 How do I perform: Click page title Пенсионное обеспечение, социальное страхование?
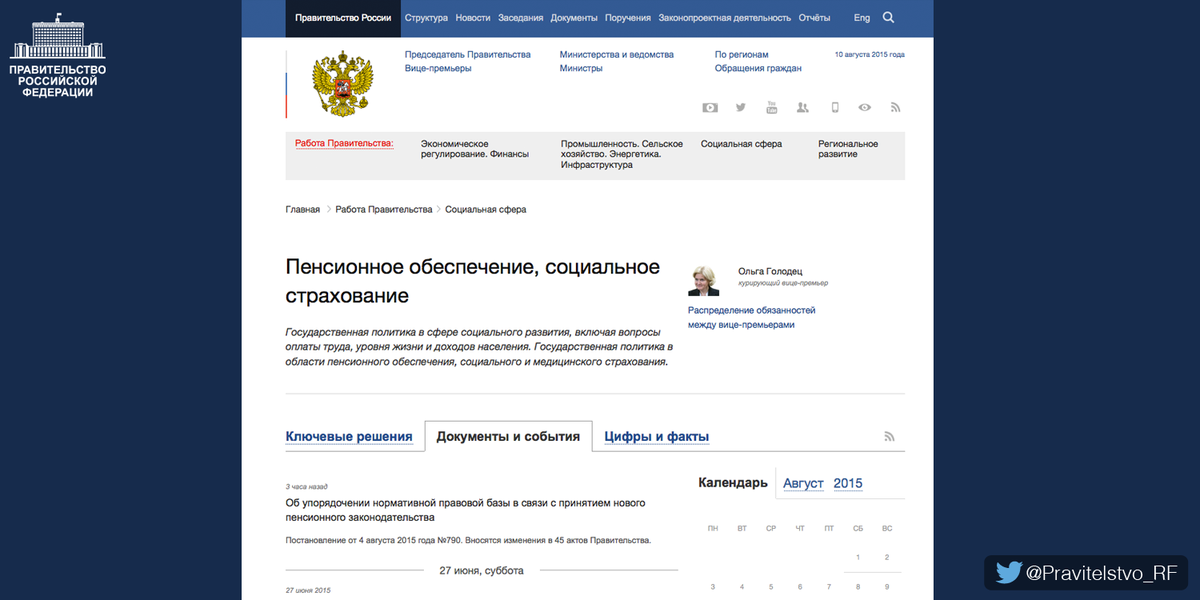click(x=473, y=281)
